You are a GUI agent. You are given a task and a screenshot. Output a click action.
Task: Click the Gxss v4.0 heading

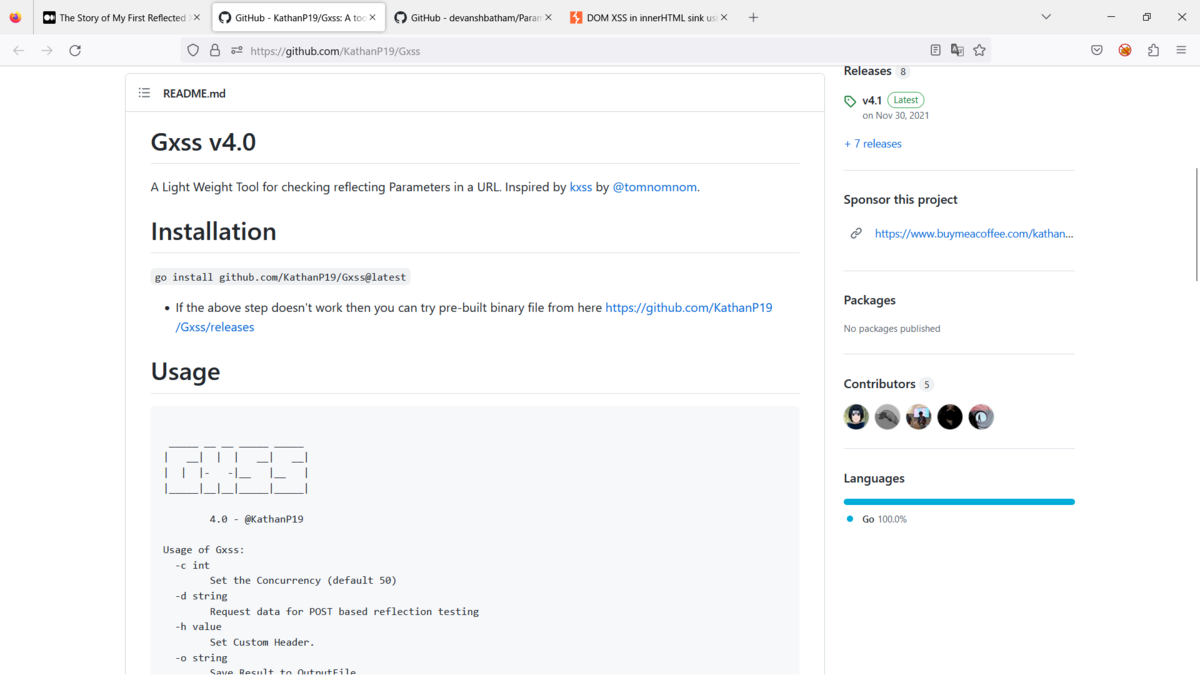pos(204,142)
